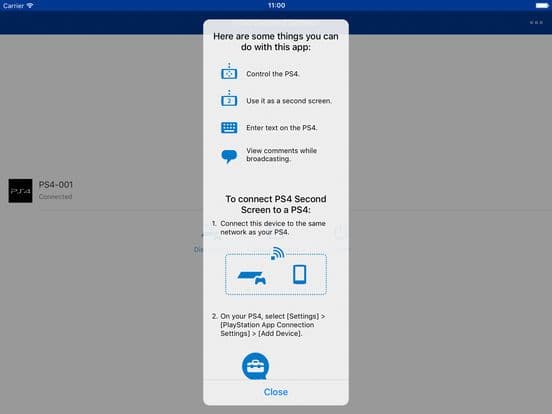Click the second screen icon
Viewport: 552px width, 414px height.
point(229,99)
